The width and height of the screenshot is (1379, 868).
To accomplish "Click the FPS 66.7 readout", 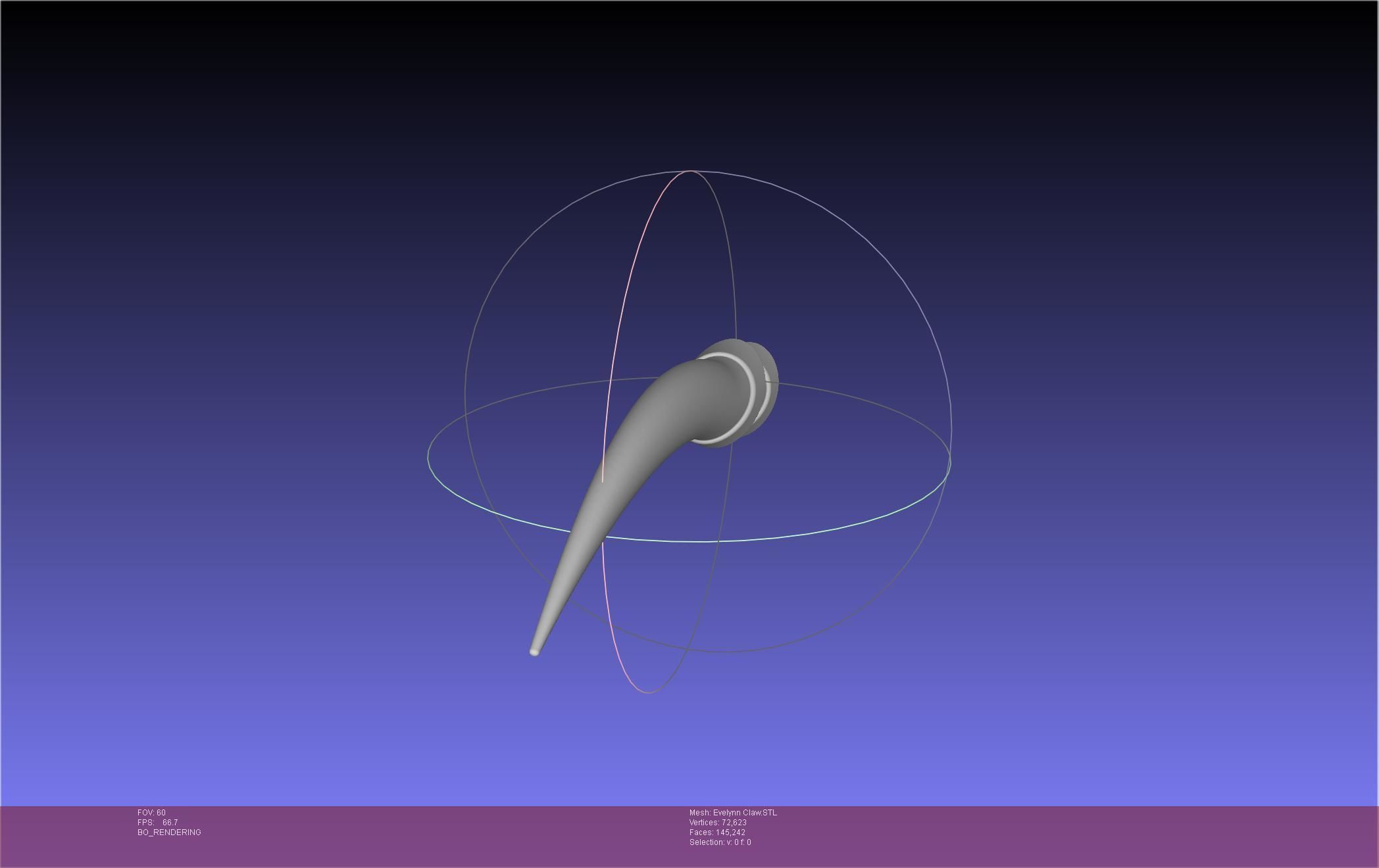I will click(158, 823).
